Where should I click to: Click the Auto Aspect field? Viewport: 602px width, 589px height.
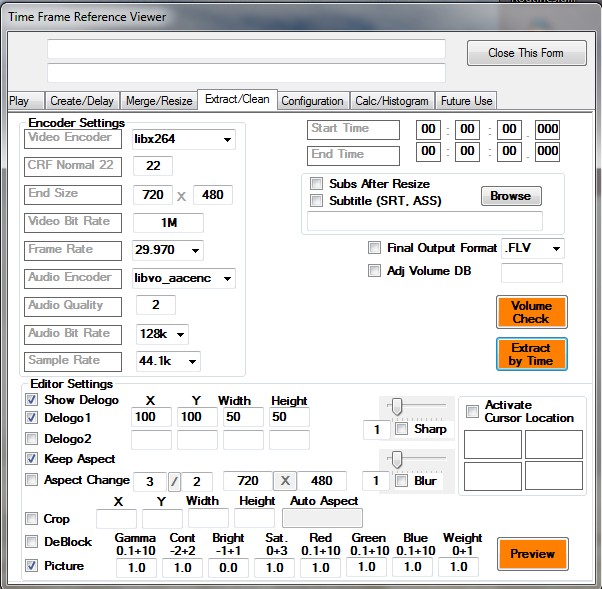click(x=322, y=519)
